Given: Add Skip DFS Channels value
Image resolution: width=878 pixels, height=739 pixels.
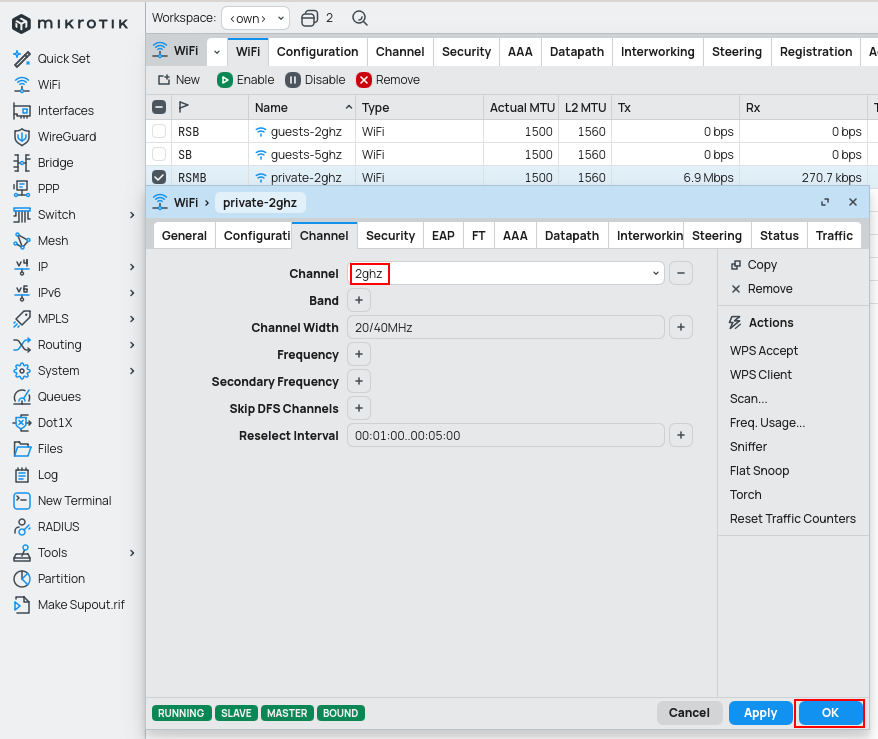Looking at the screenshot, I should pos(359,408).
